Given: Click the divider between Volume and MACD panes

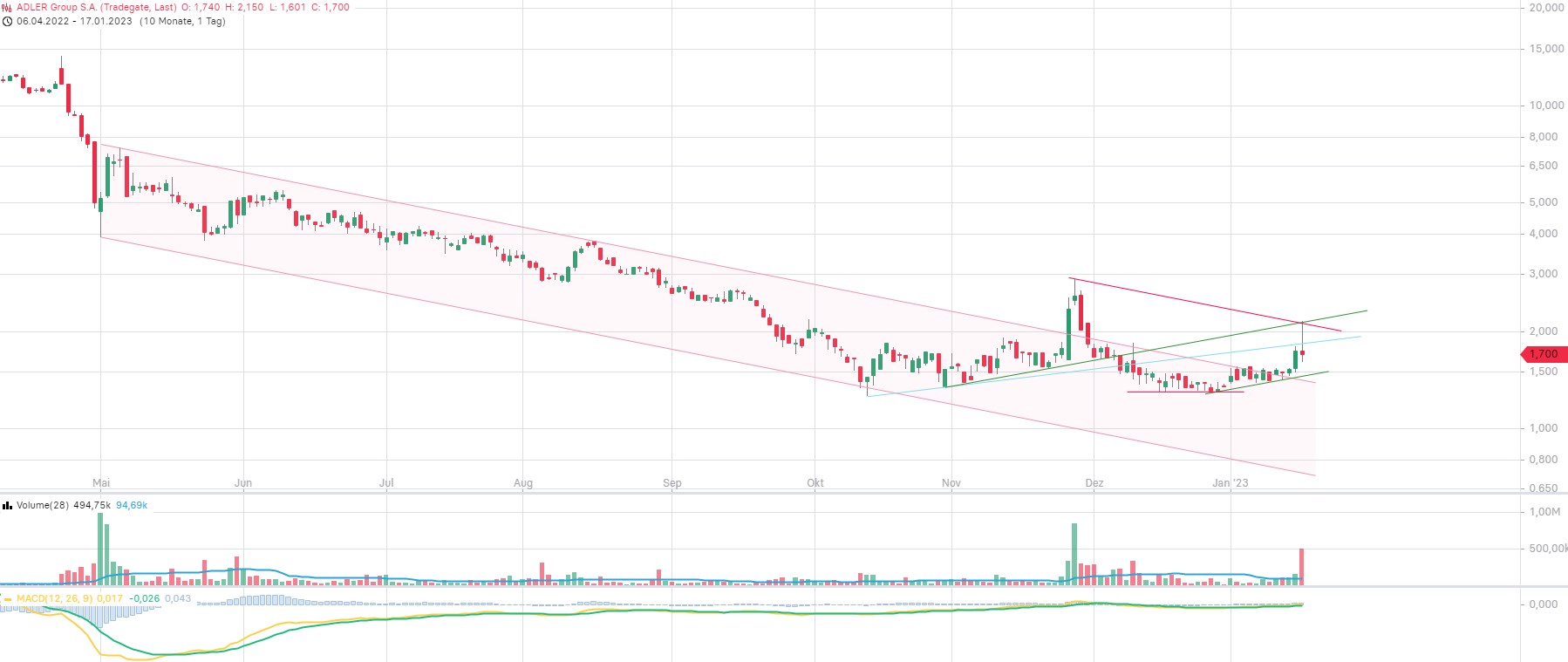Looking at the screenshot, I should pyautogui.click(x=784, y=587).
